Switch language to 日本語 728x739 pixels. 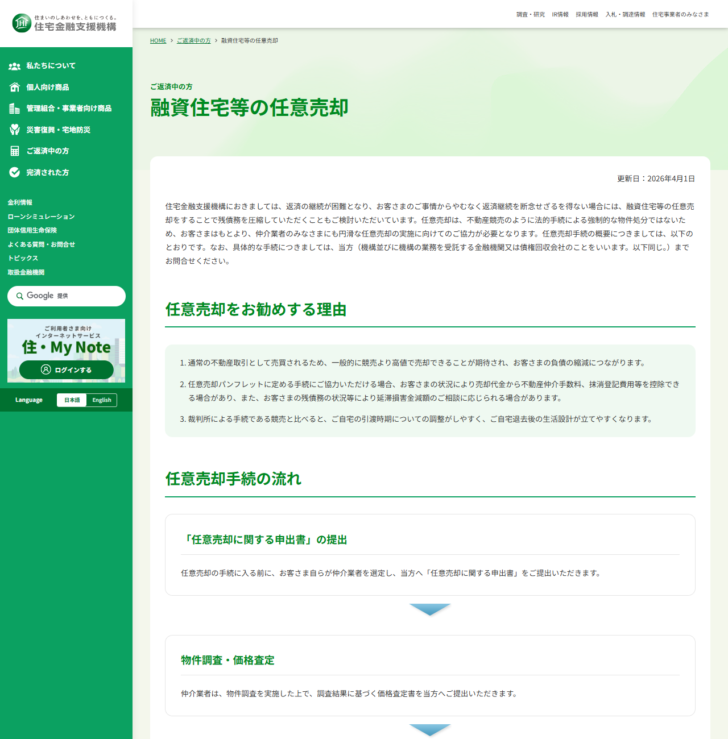click(72, 400)
